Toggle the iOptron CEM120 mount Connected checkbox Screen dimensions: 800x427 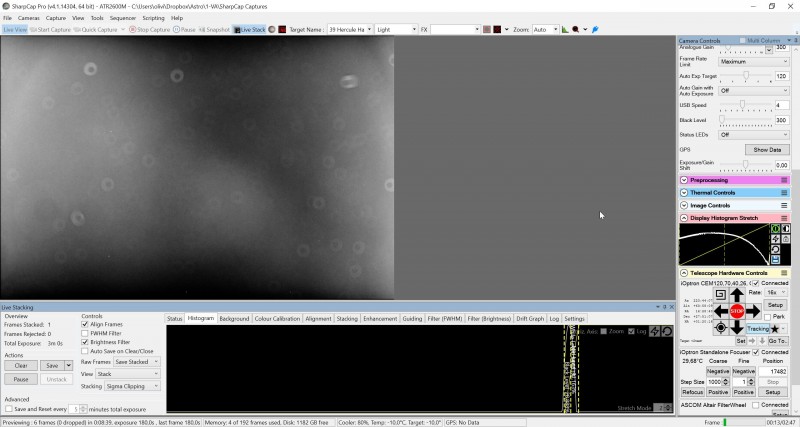pyautogui.click(x=756, y=283)
